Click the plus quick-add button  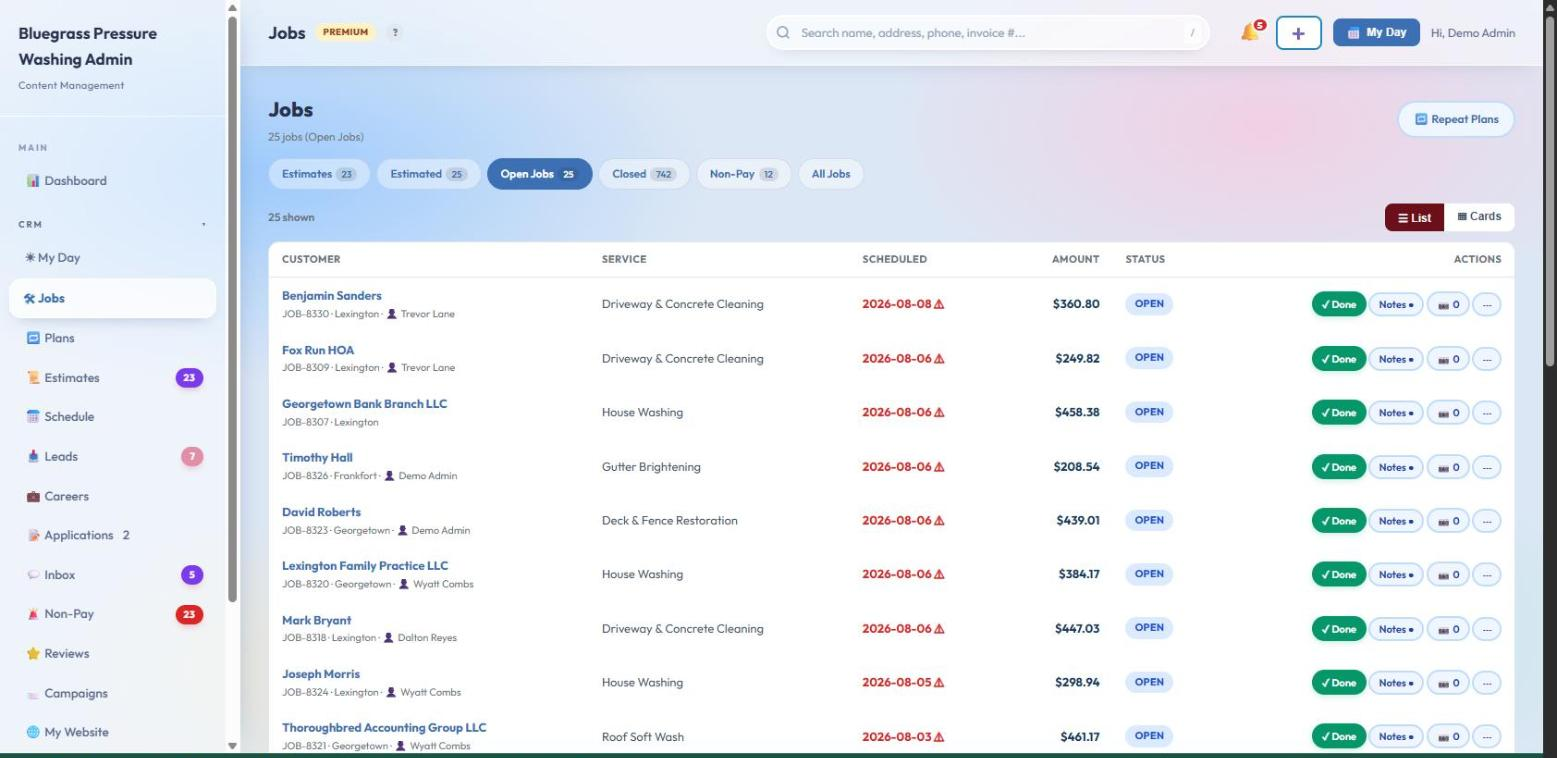point(1298,32)
